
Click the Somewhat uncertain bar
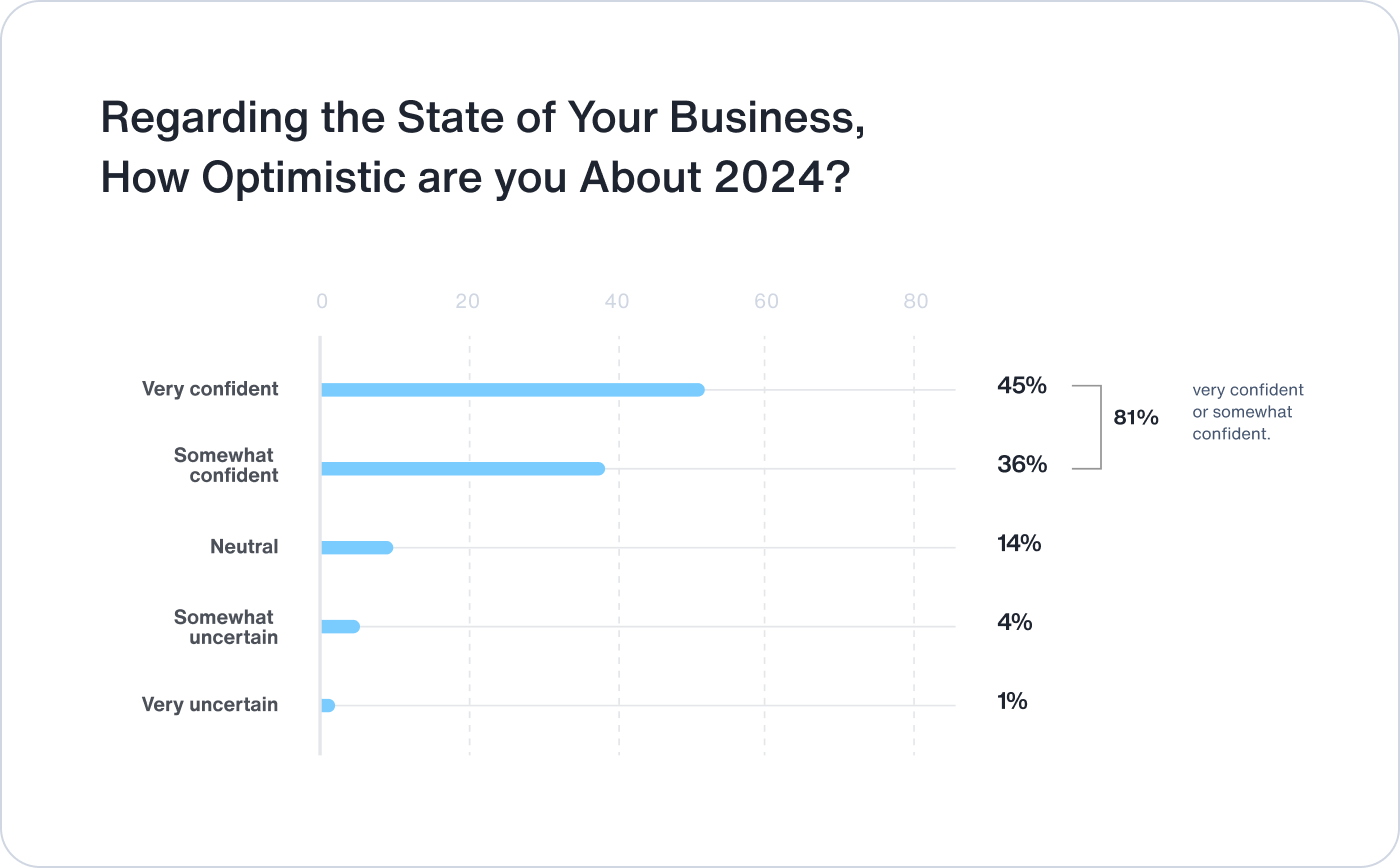[340, 627]
